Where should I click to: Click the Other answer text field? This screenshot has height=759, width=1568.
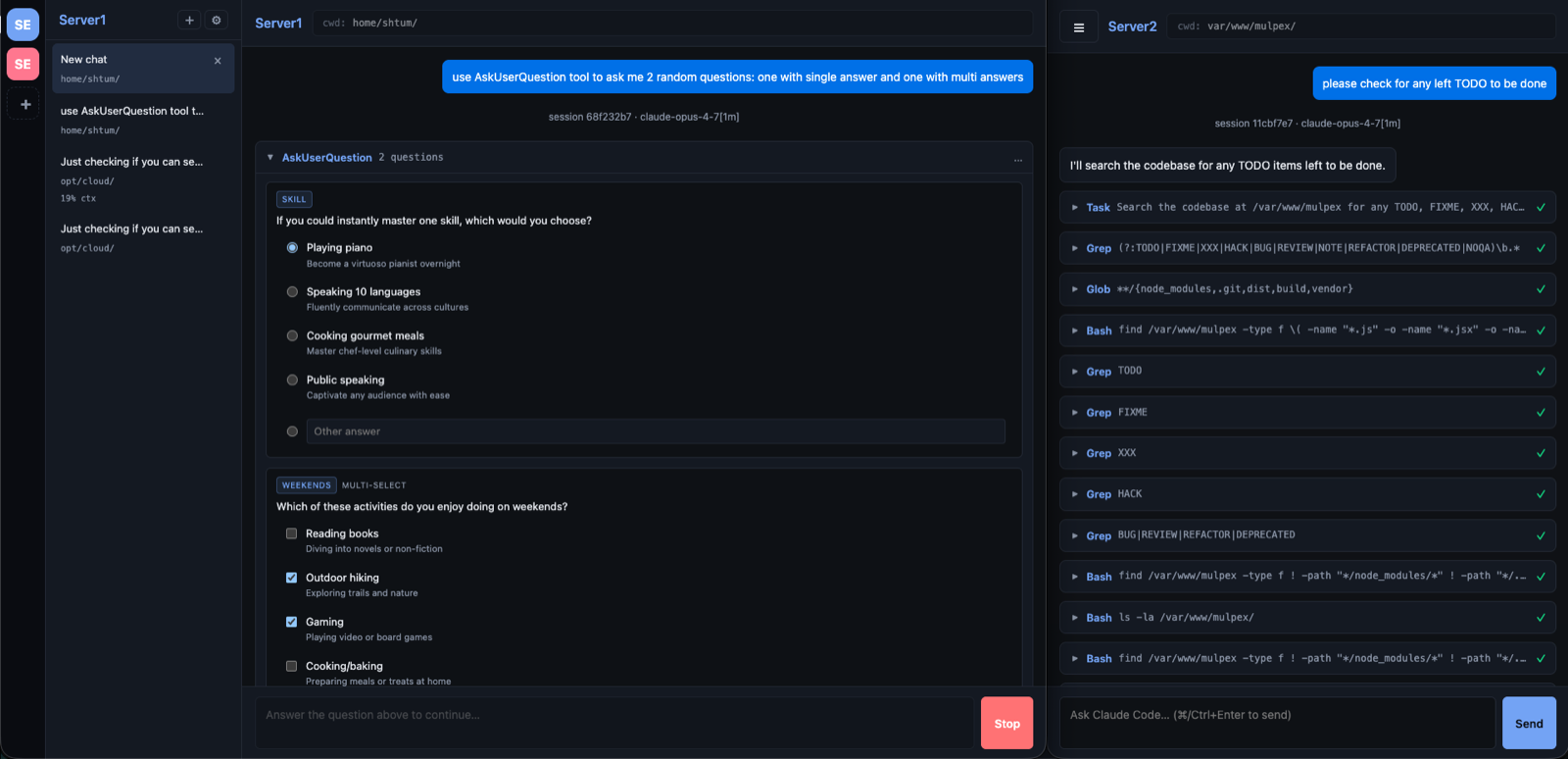click(656, 431)
